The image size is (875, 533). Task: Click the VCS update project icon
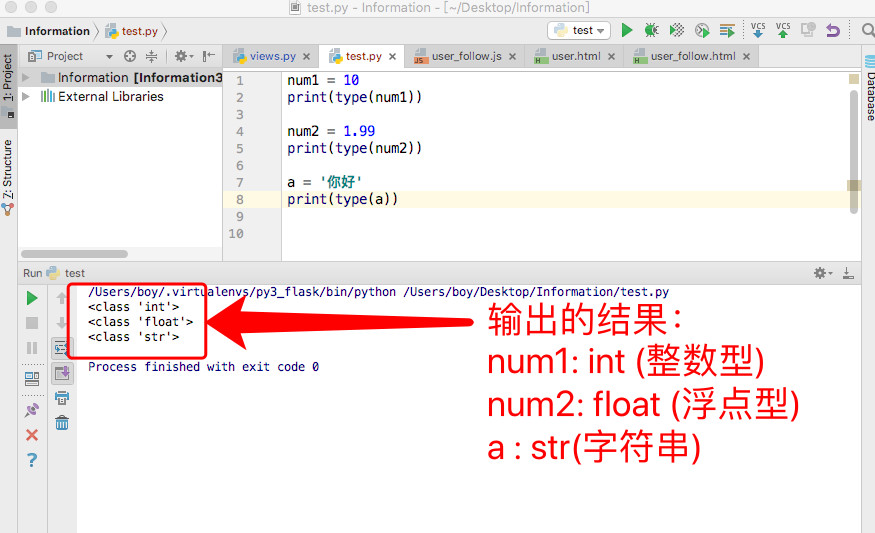pos(758,30)
